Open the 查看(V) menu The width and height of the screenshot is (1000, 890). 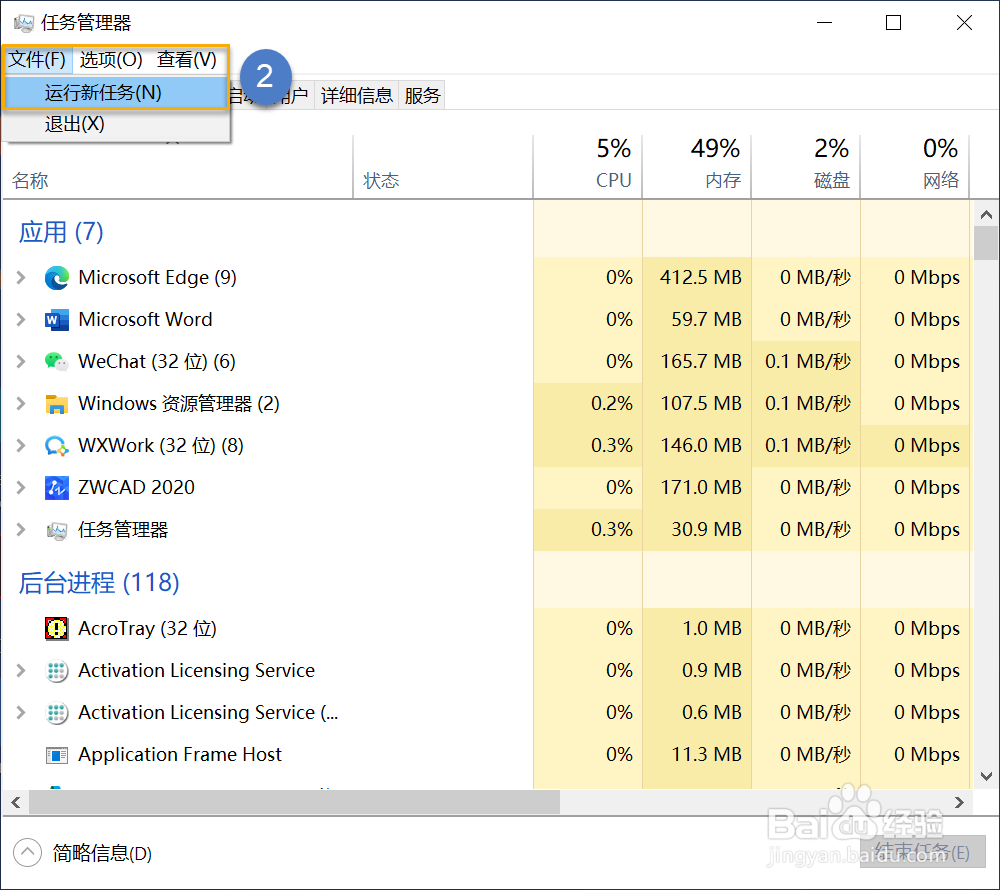click(x=187, y=60)
